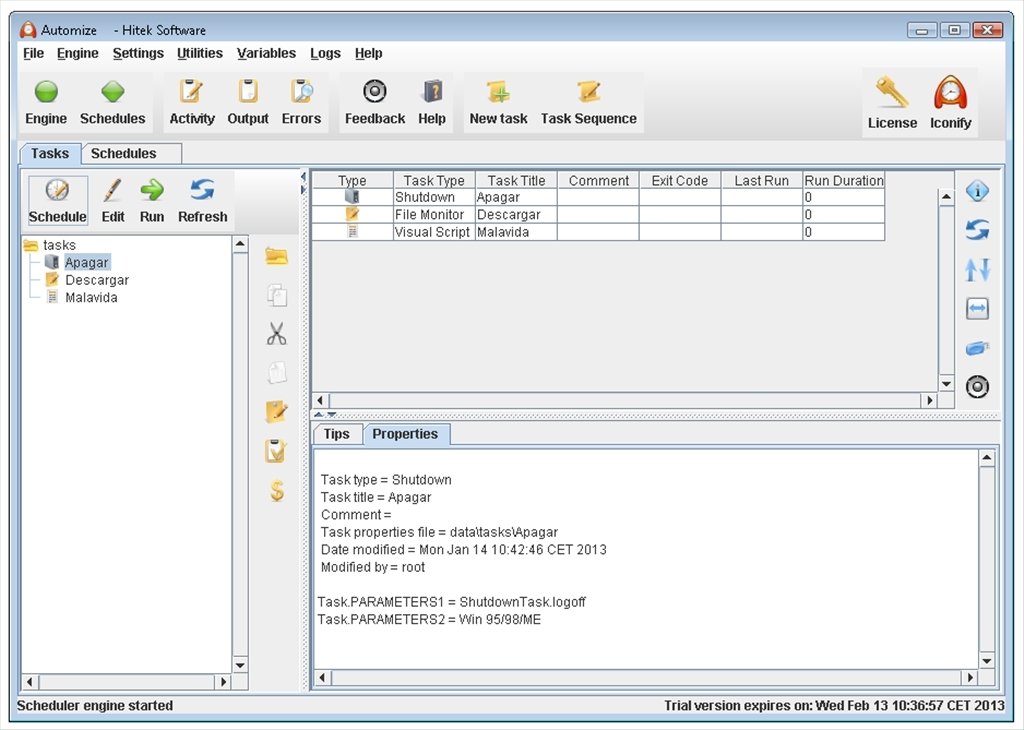The image size is (1024, 730).
Task: Click the split pane collapse arrows above Tips
Action: pos(325,415)
